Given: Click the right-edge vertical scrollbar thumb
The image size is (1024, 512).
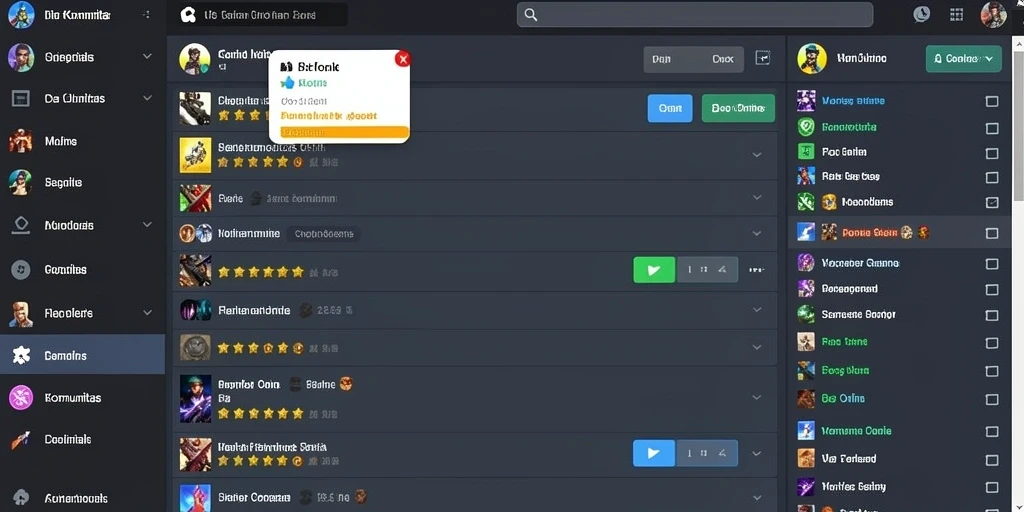Looking at the screenshot, I should (1018, 124).
